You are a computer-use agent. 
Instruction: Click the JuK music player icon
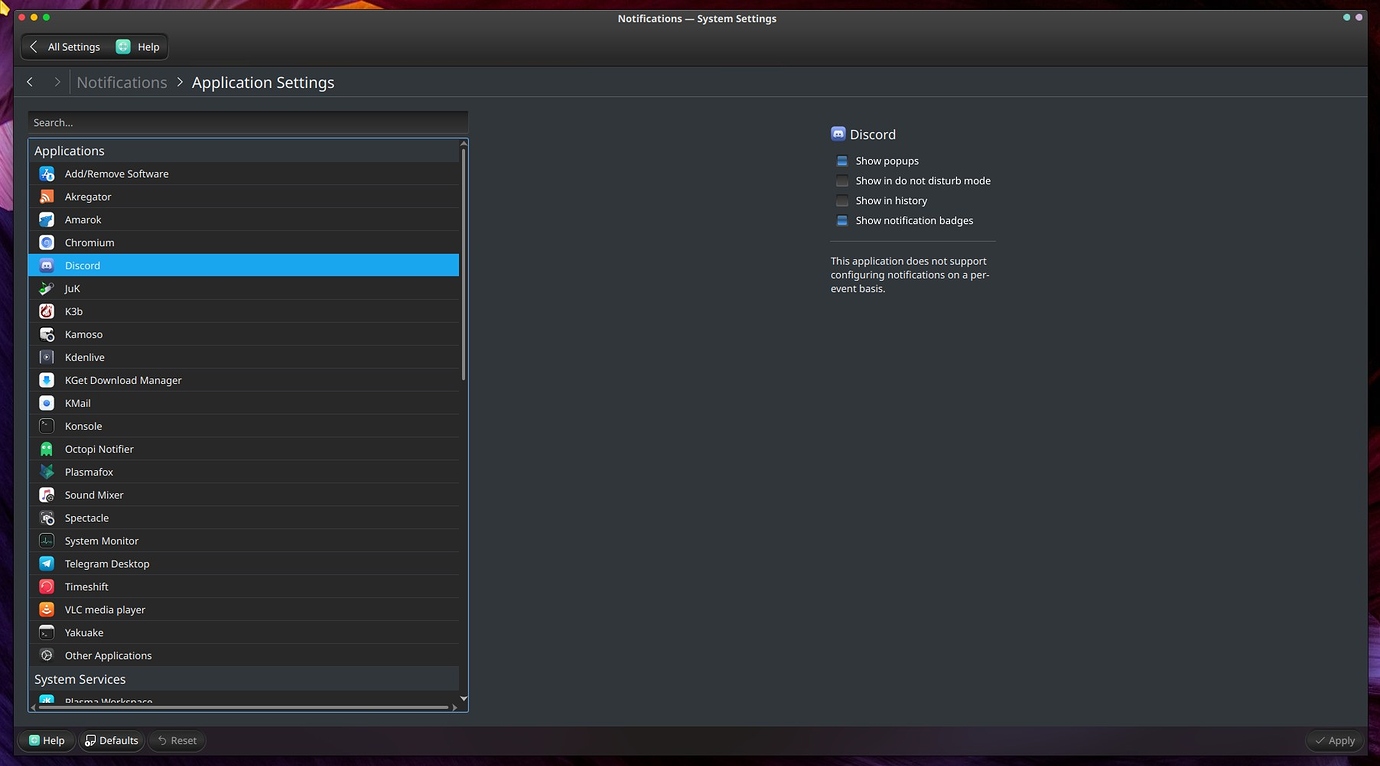tap(46, 289)
